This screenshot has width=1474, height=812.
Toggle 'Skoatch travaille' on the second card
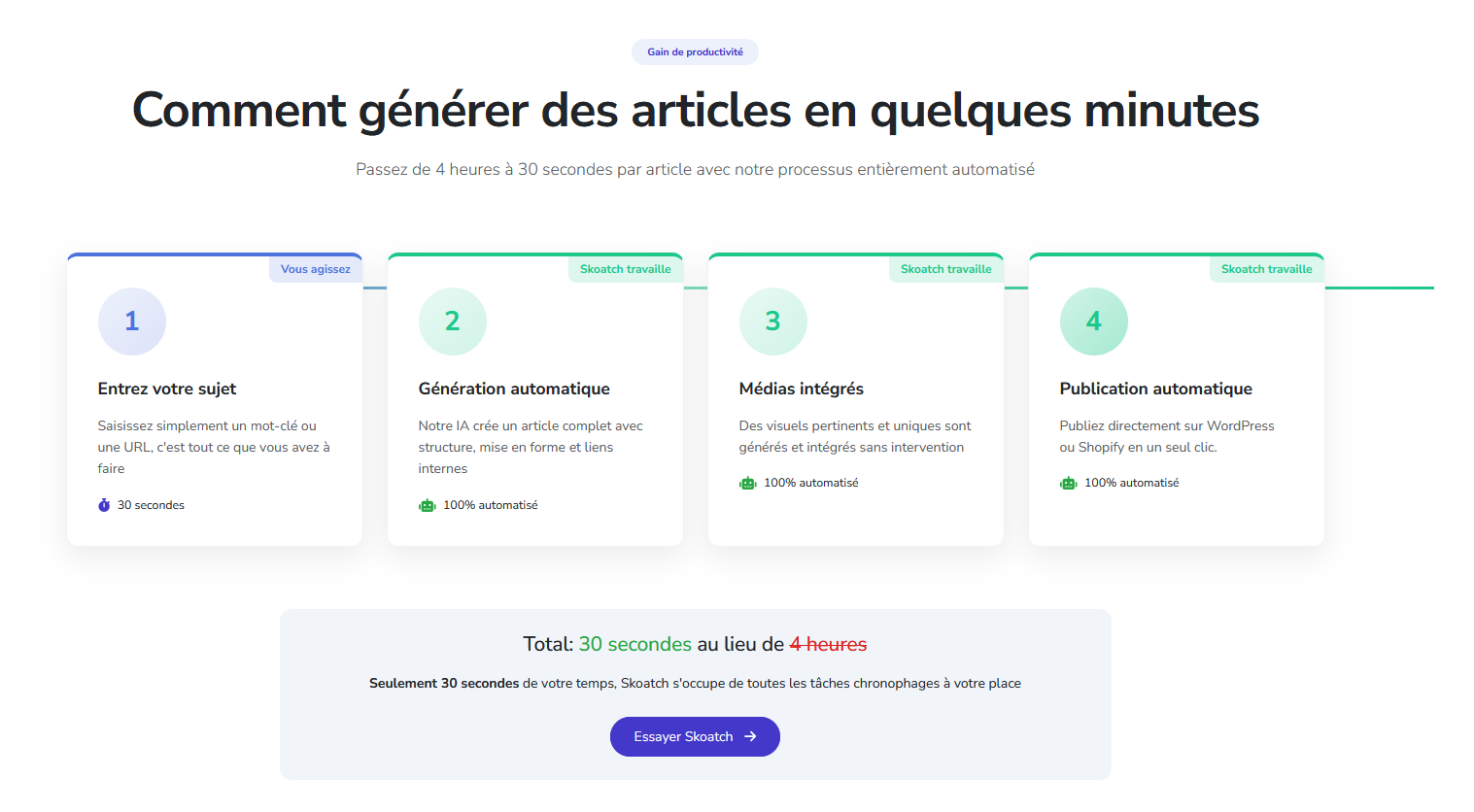(625, 268)
